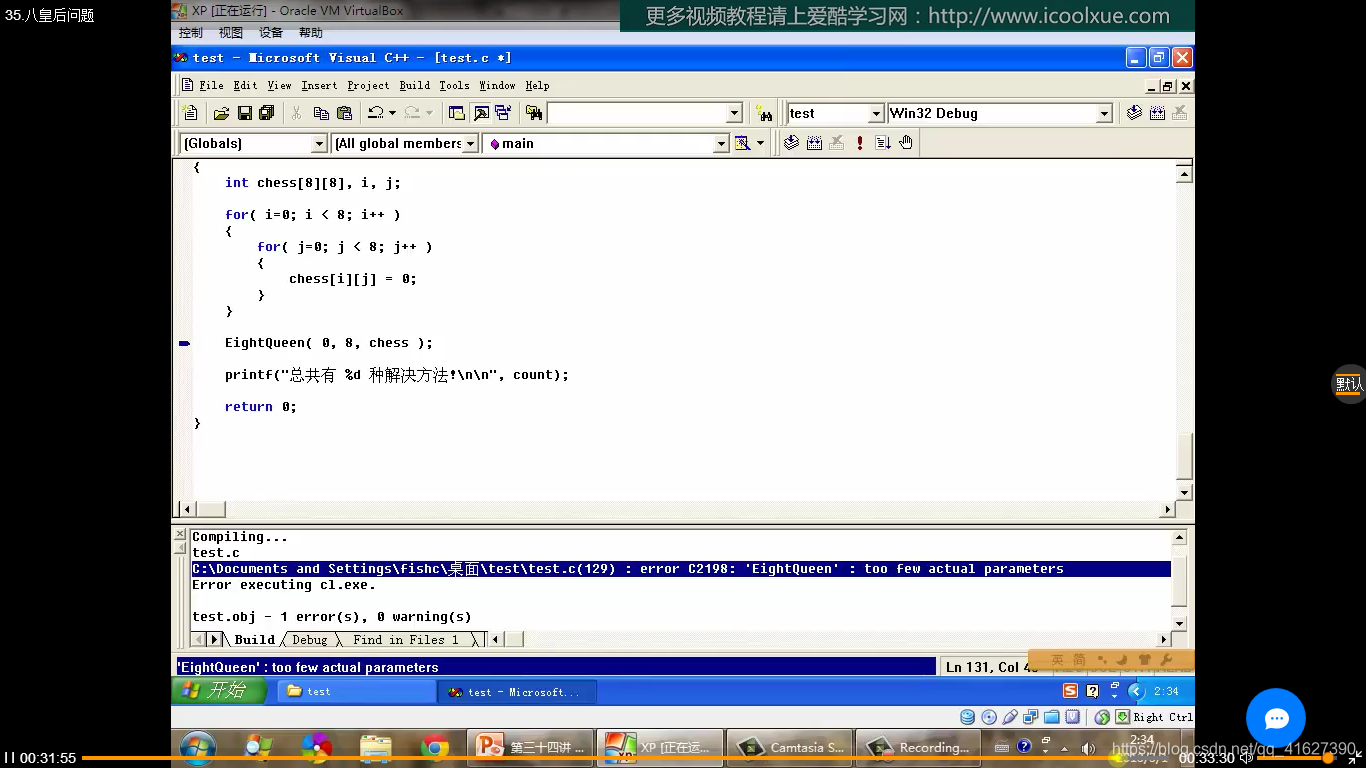The image size is (1366, 768).
Task: Open the Undo history dropdown arrow
Action: tap(392, 113)
